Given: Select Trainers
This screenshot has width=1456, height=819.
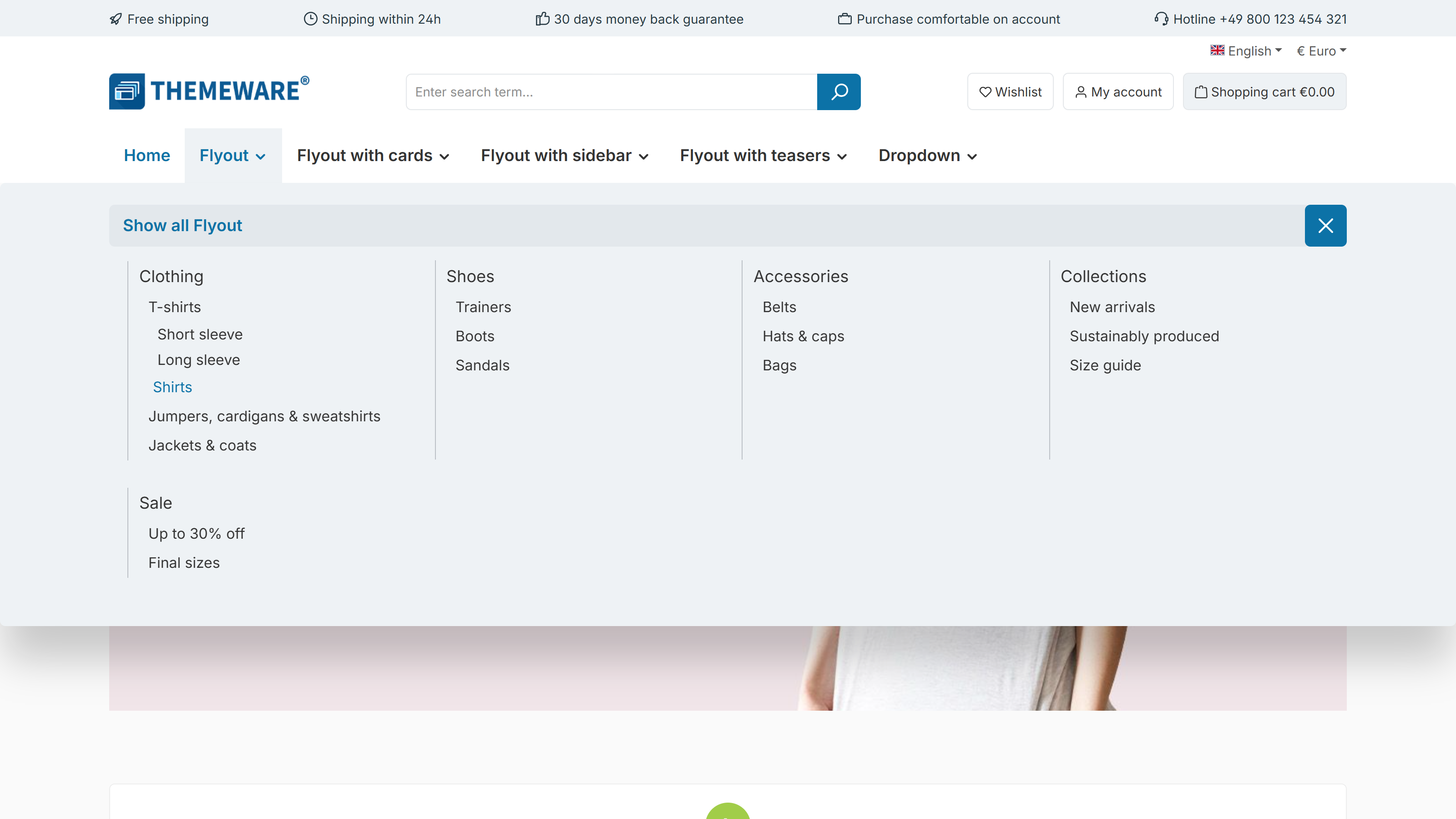Looking at the screenshot, I should point(483,307).
